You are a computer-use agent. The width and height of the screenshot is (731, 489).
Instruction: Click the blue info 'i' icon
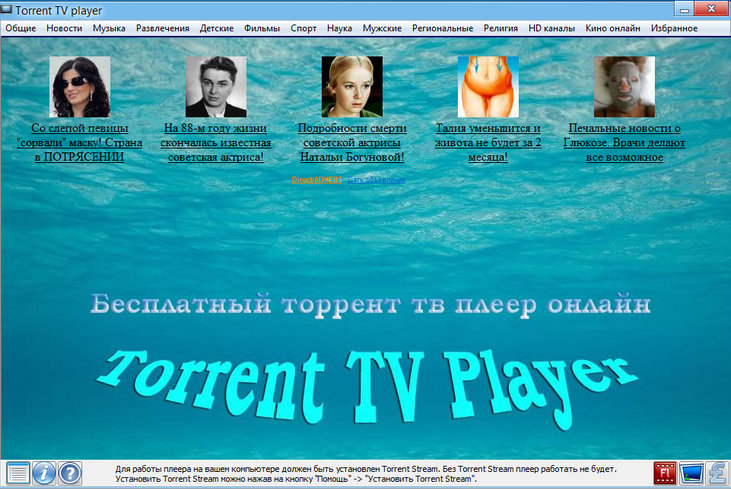click(44, 474)
